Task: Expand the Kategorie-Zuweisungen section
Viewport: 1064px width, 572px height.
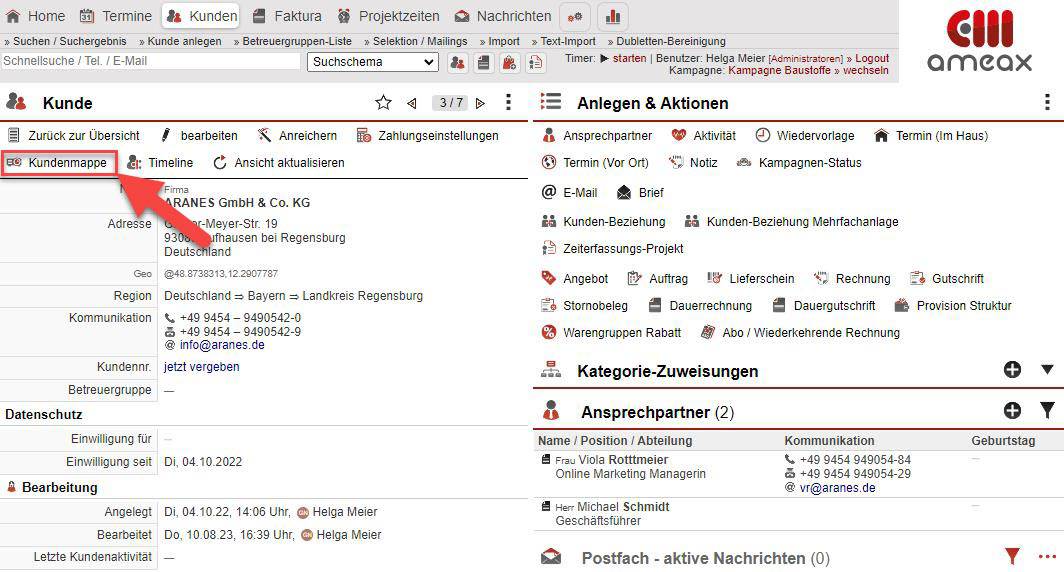Action: [1047, 370]
